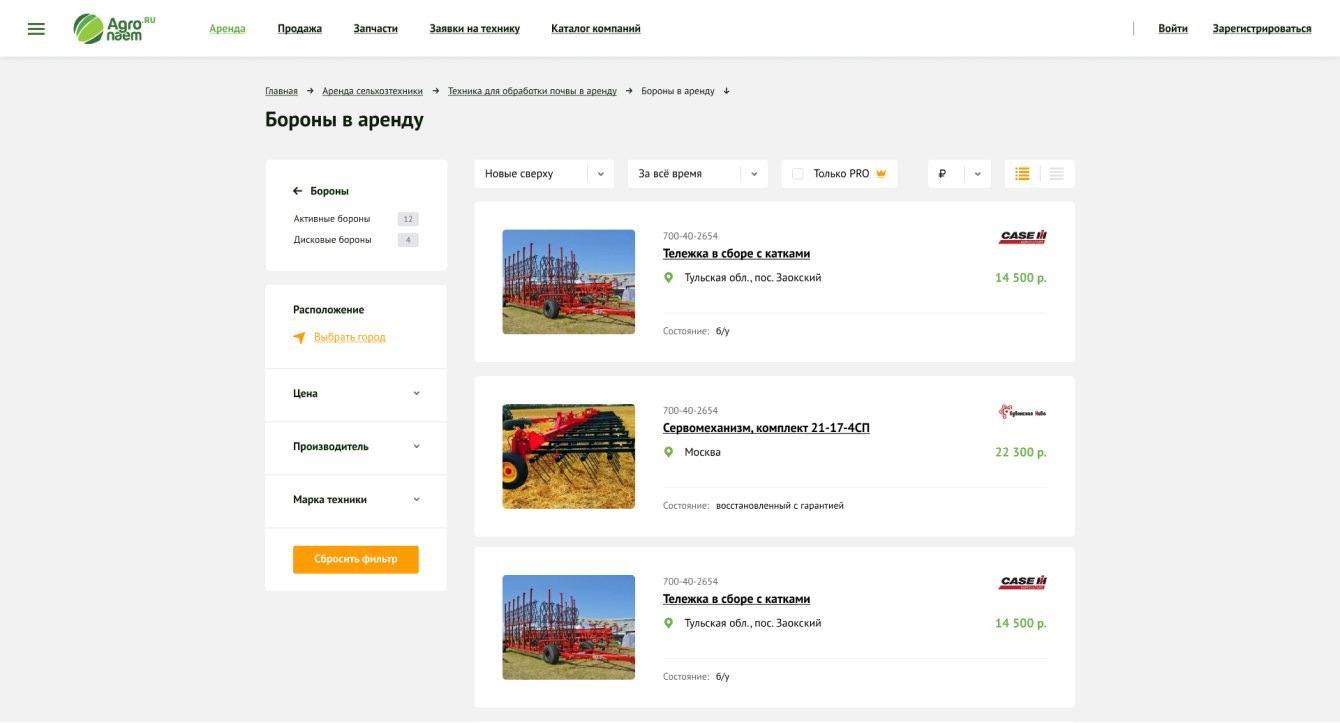Enable the Только PRO checkbox
Screen dimensions: 1340x723
(x=797, y=174)
